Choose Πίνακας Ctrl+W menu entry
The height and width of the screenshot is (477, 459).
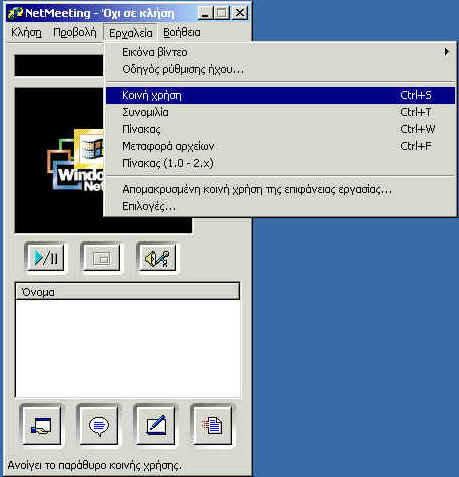[280, 129]
